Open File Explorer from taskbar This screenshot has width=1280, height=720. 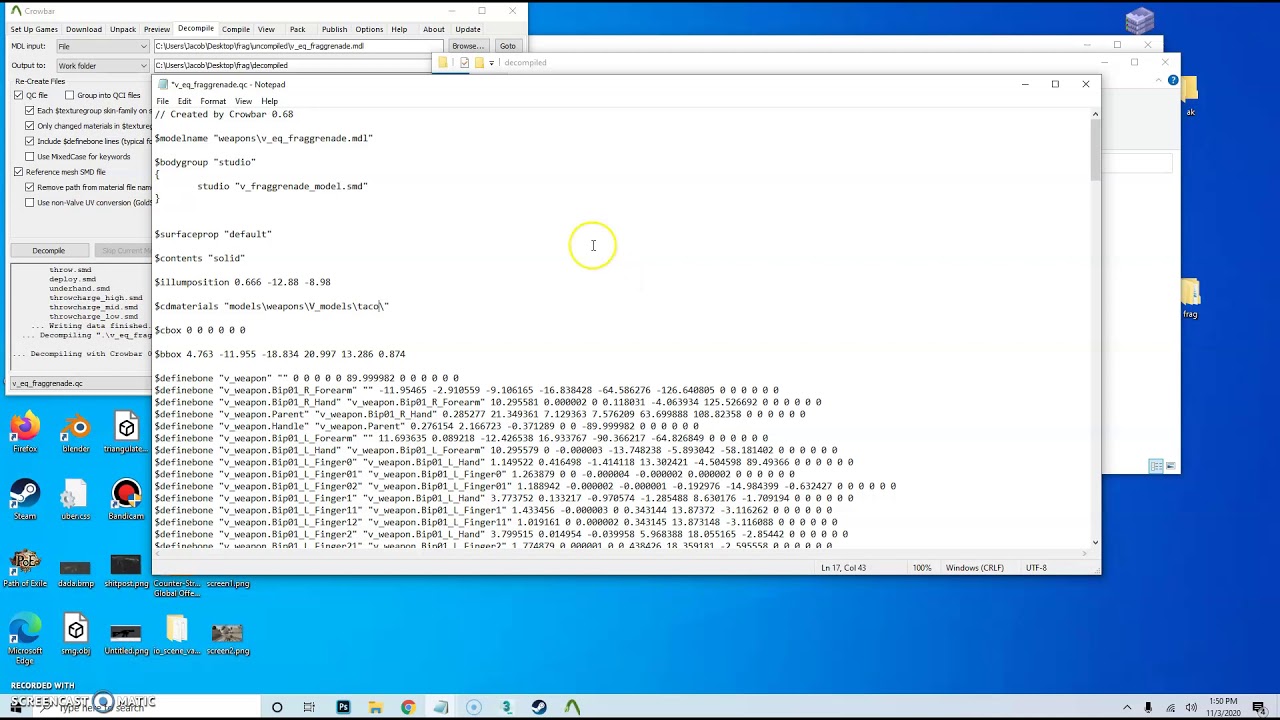pos(375,708)
